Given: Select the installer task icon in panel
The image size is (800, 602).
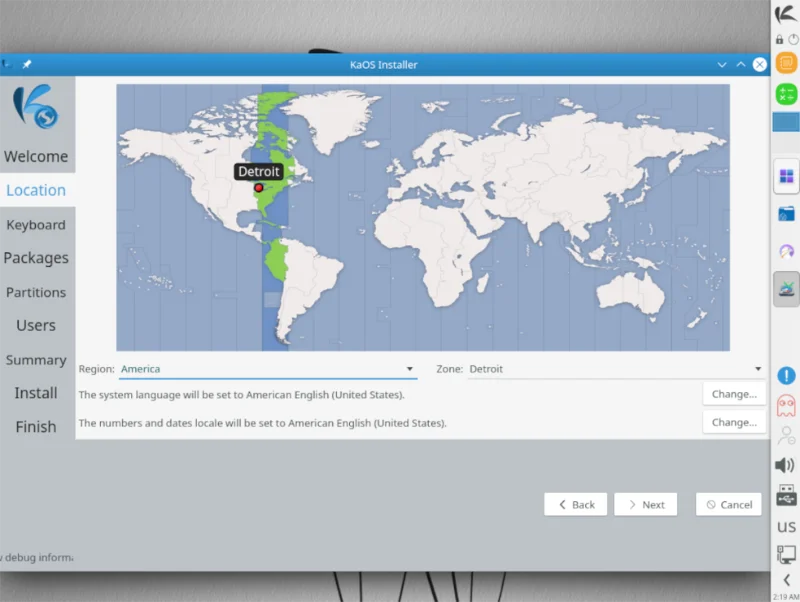Looking at the screenshot, I should click(x=786, y=289).
